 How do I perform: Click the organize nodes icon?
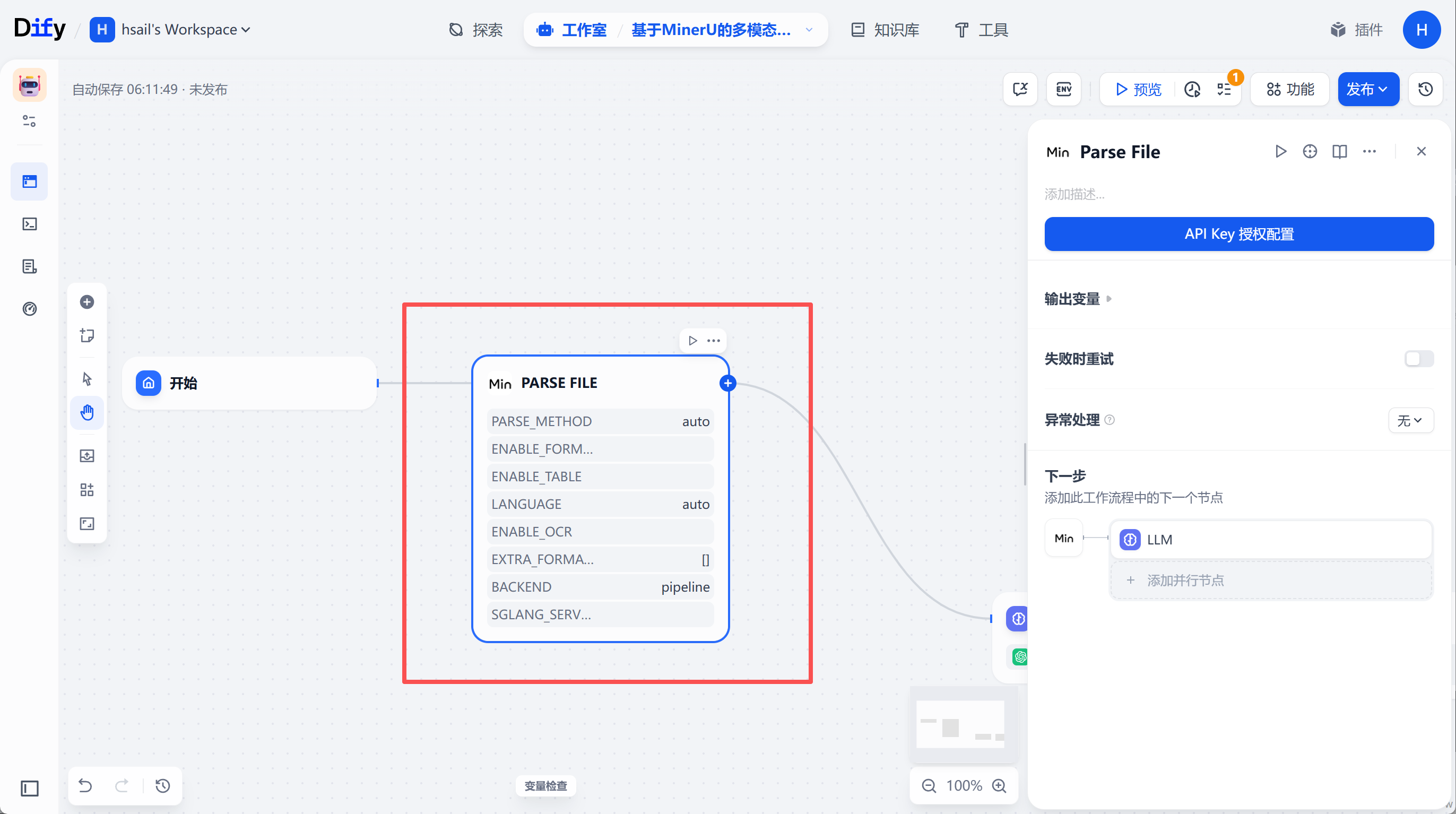click(x=87, y=490)
